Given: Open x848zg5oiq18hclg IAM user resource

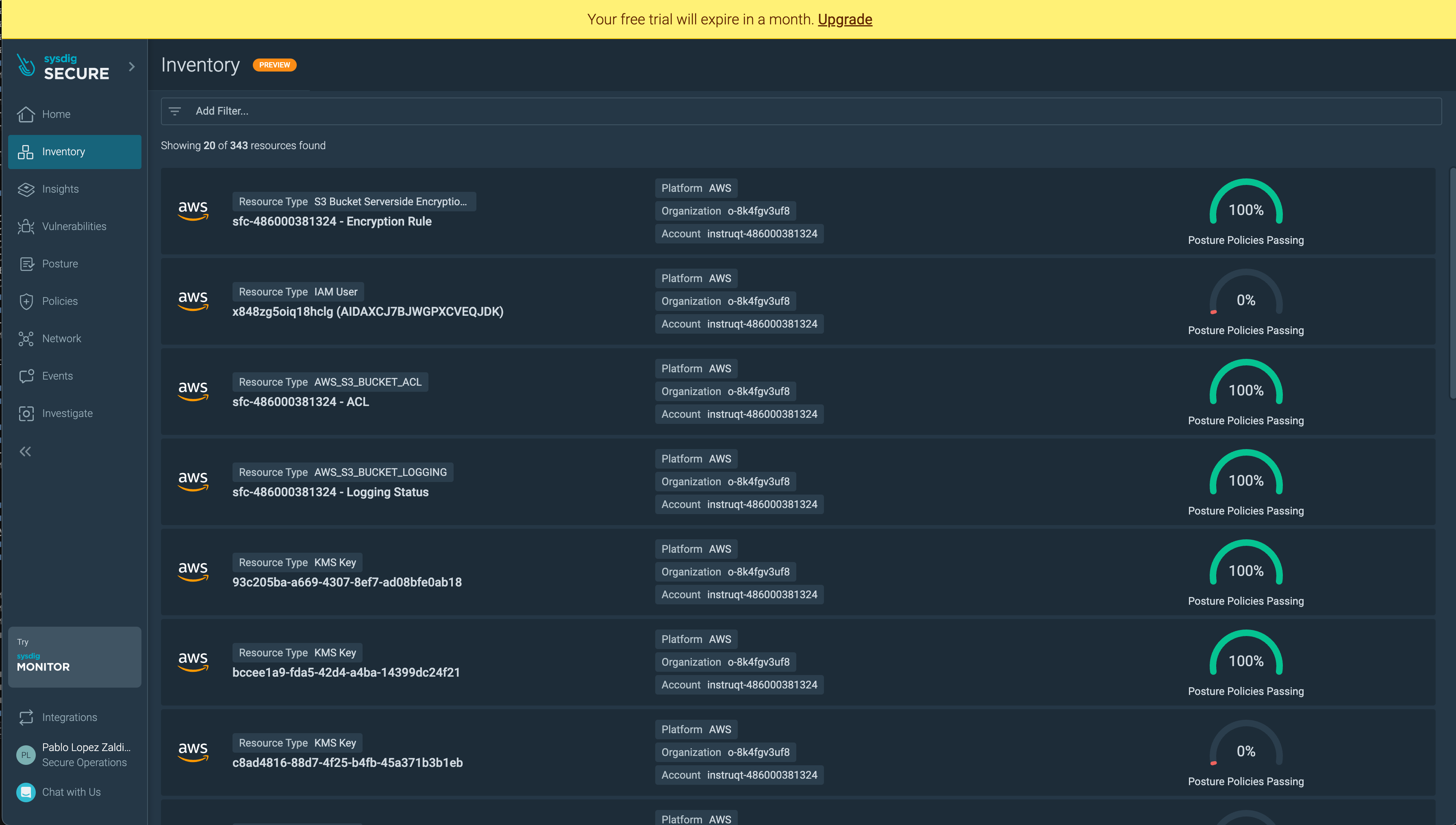Looking at the screenshot, I should point(368,312).
